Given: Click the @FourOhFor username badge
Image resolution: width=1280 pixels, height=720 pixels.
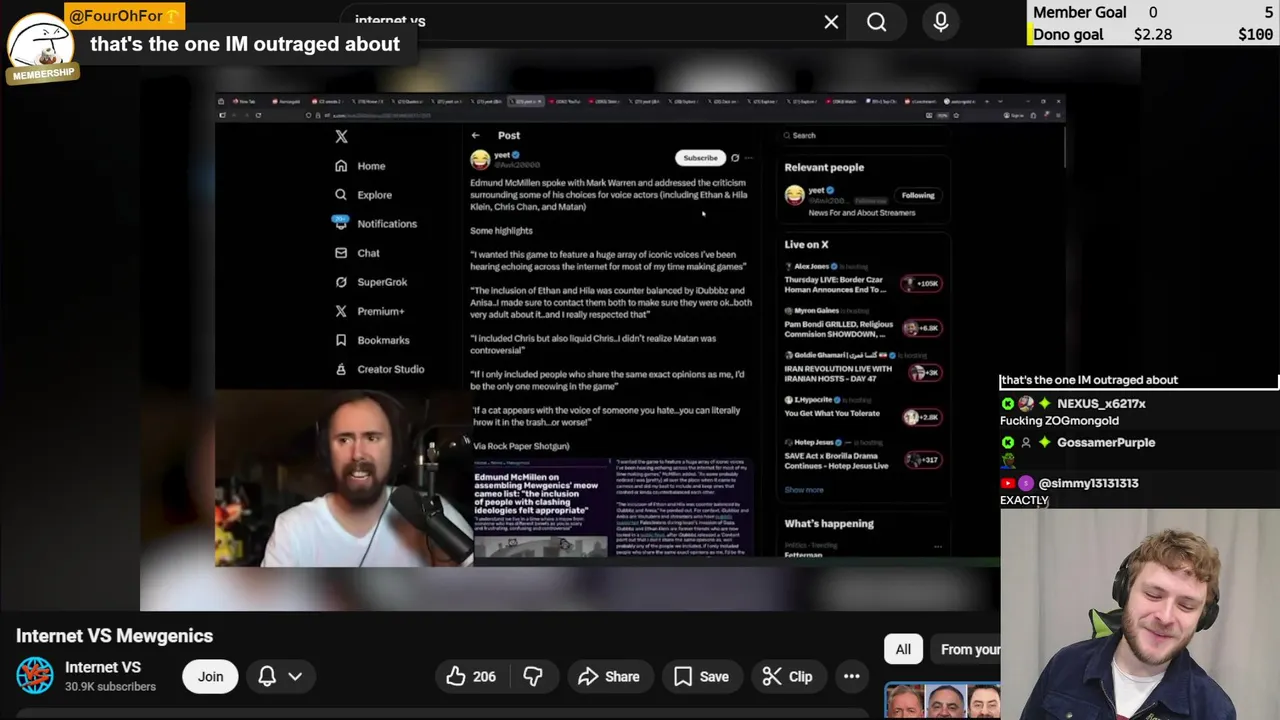Looking at the screenshot, I should (124, 16).
